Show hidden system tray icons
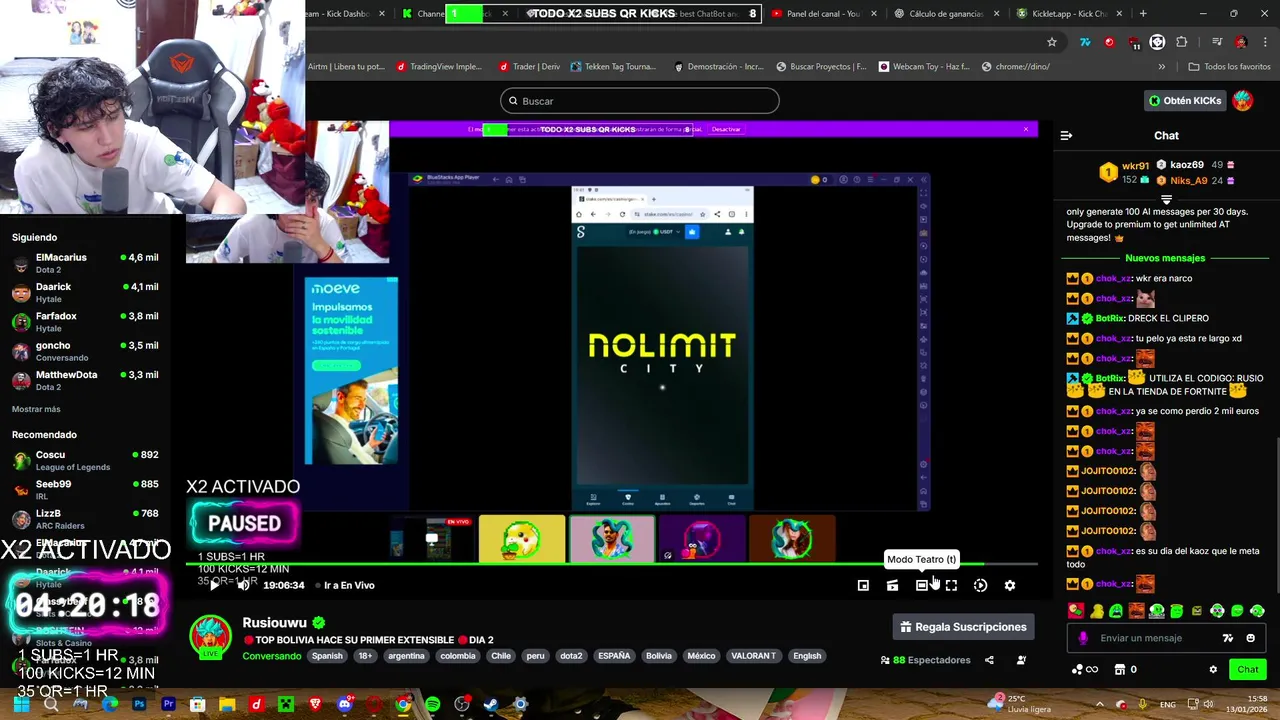Viewport: 1280px width, 720px height. tap(1099, 705)
